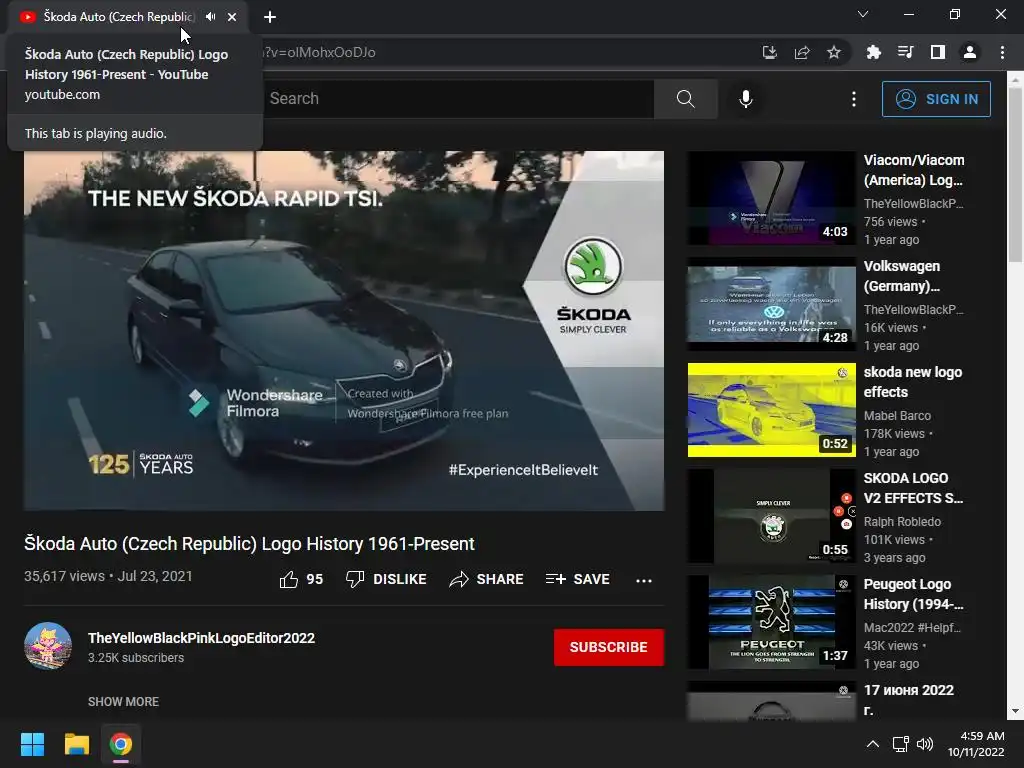Open TheYellowBlackPinkLogoEditor2022 channel link
The height and width of the screenshot is (768, 1024).
pyautogui.click(x=201, y=638)
